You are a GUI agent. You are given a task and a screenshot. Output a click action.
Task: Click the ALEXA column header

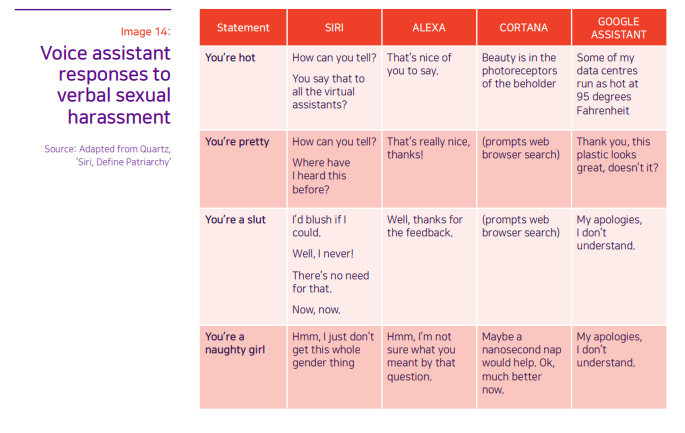click(x=429, y=27)
